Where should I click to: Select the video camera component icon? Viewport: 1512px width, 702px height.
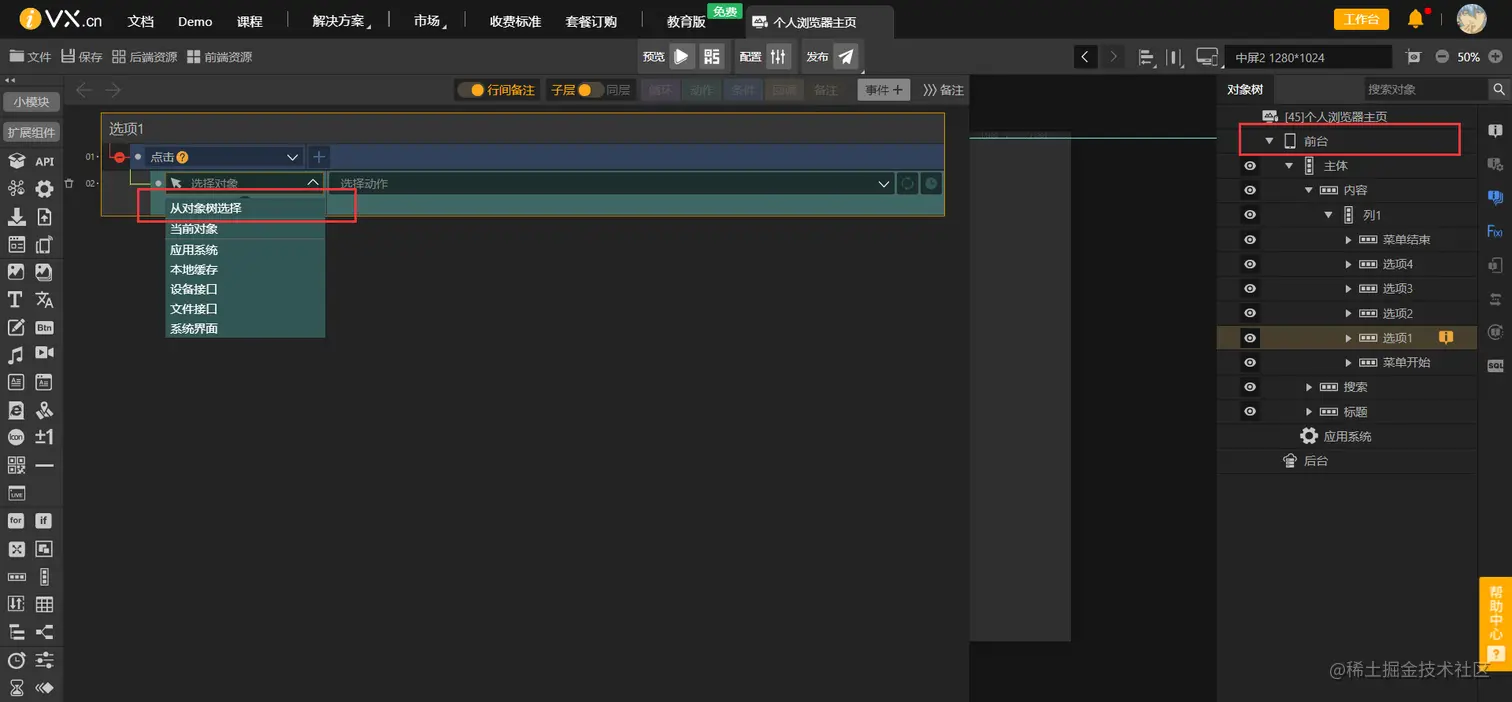coord(44,354)
